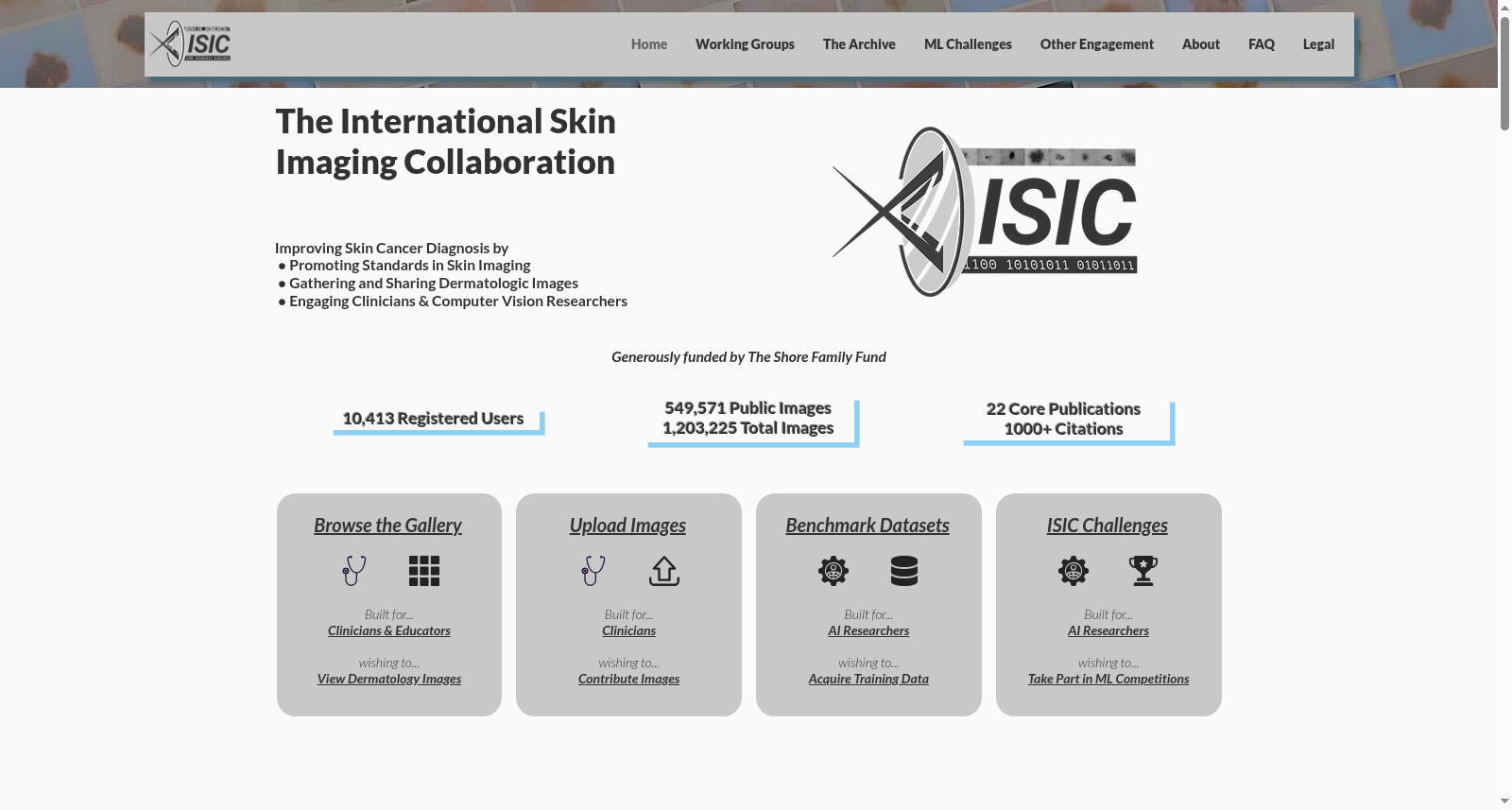Viewport: 1512px width, 810px height.
Task: Click the page vertical scrollbar thumb
Action: point(1504,73)
